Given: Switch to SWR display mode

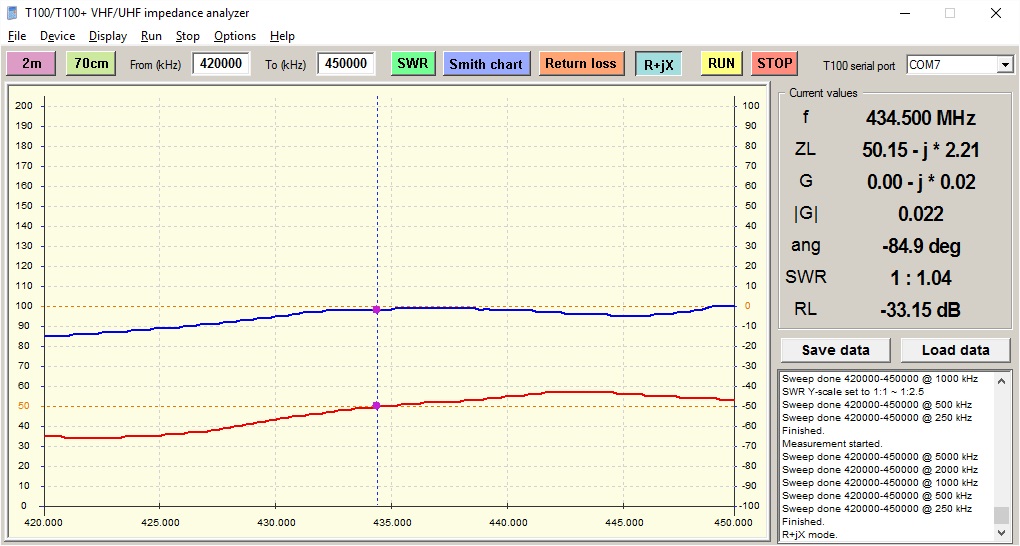Looking at the screenshot, I should pyautogui.click(x=412, y=64).
